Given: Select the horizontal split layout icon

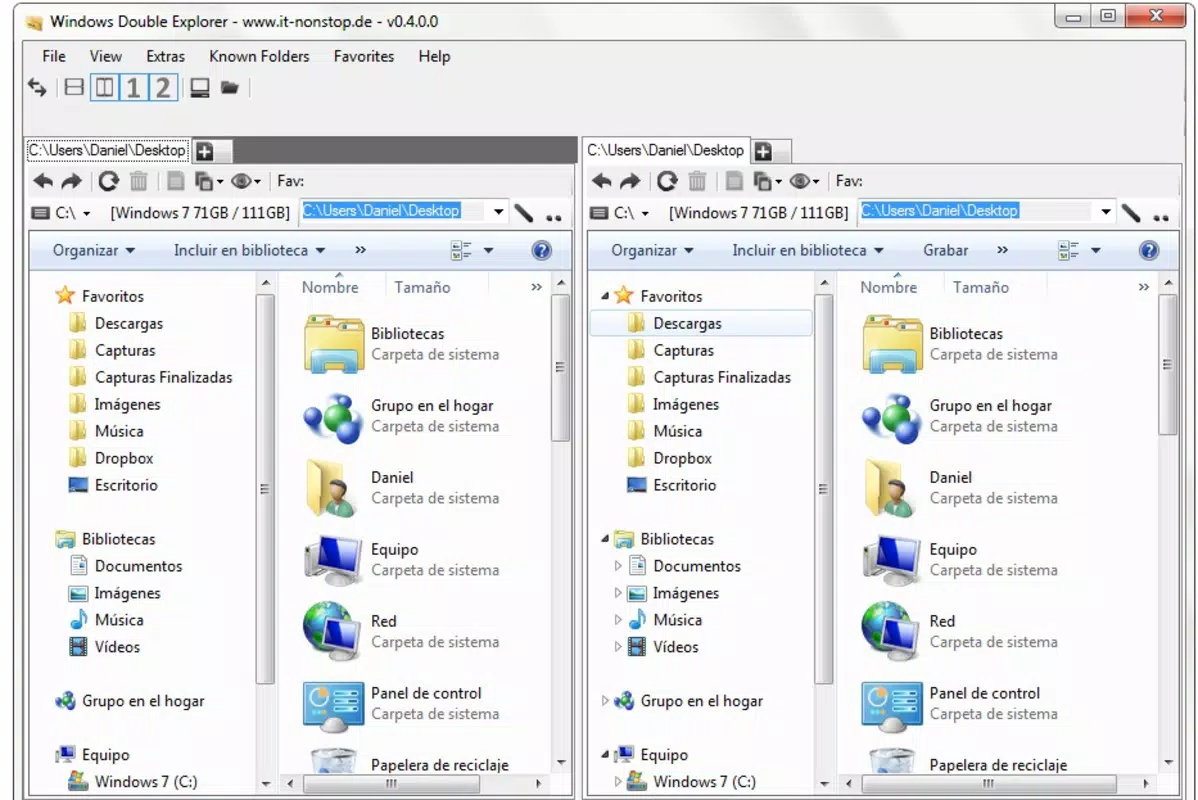Looking at the screenshot, I should [x=74, y=88].
